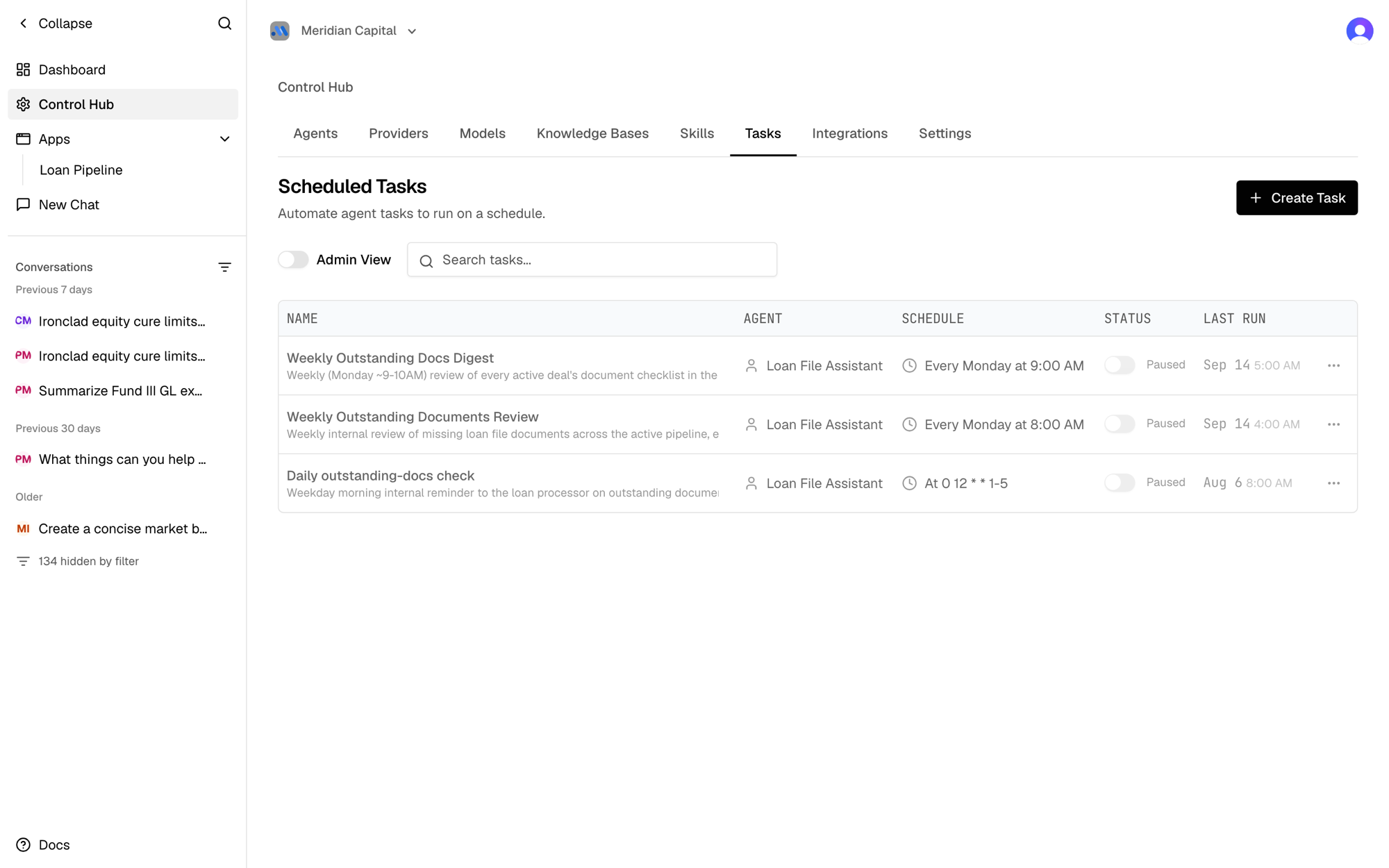
Task: Open the What things can you help conversation
Action: point(123,460)
